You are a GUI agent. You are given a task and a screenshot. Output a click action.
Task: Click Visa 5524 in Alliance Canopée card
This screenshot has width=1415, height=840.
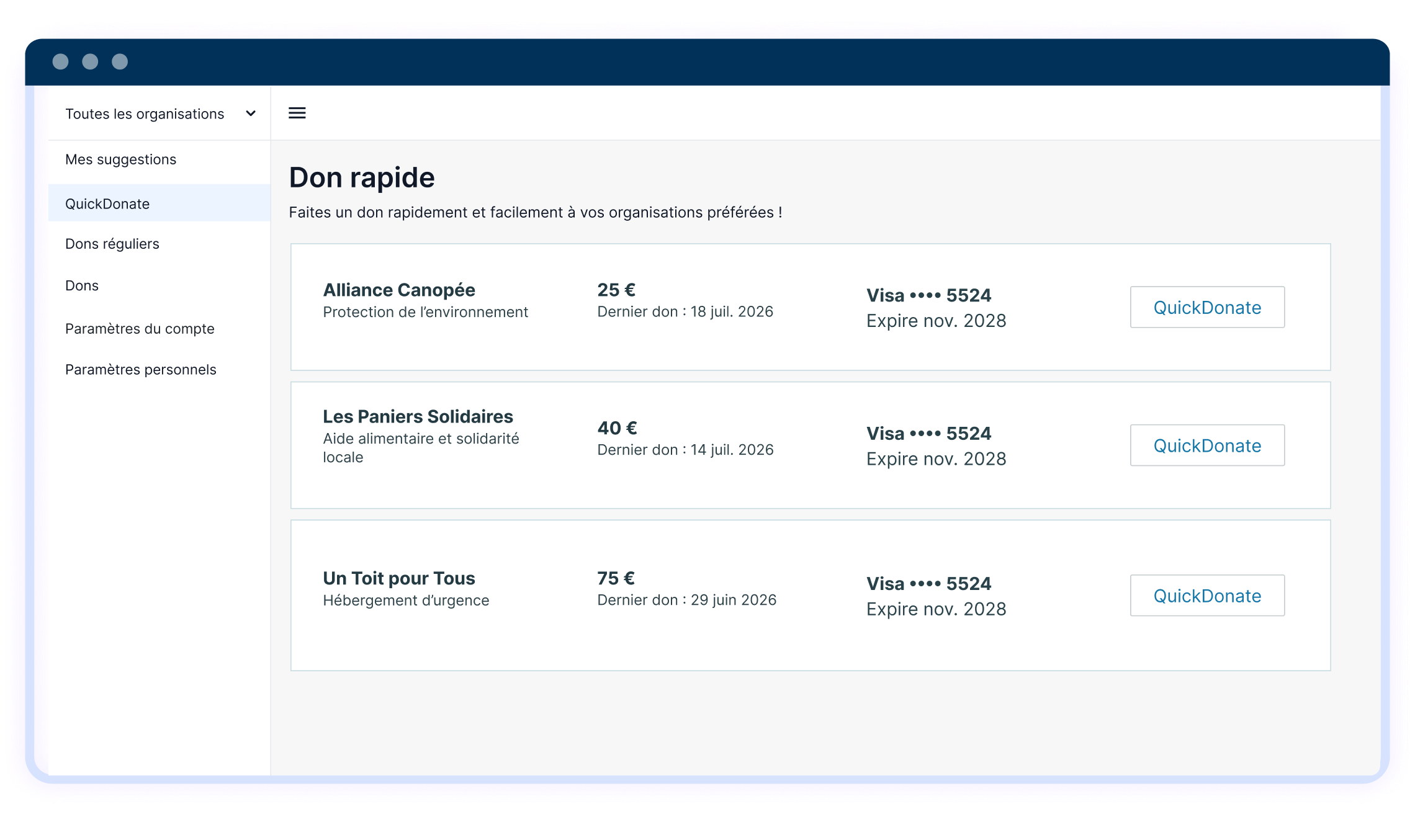(x=928, y=295)
